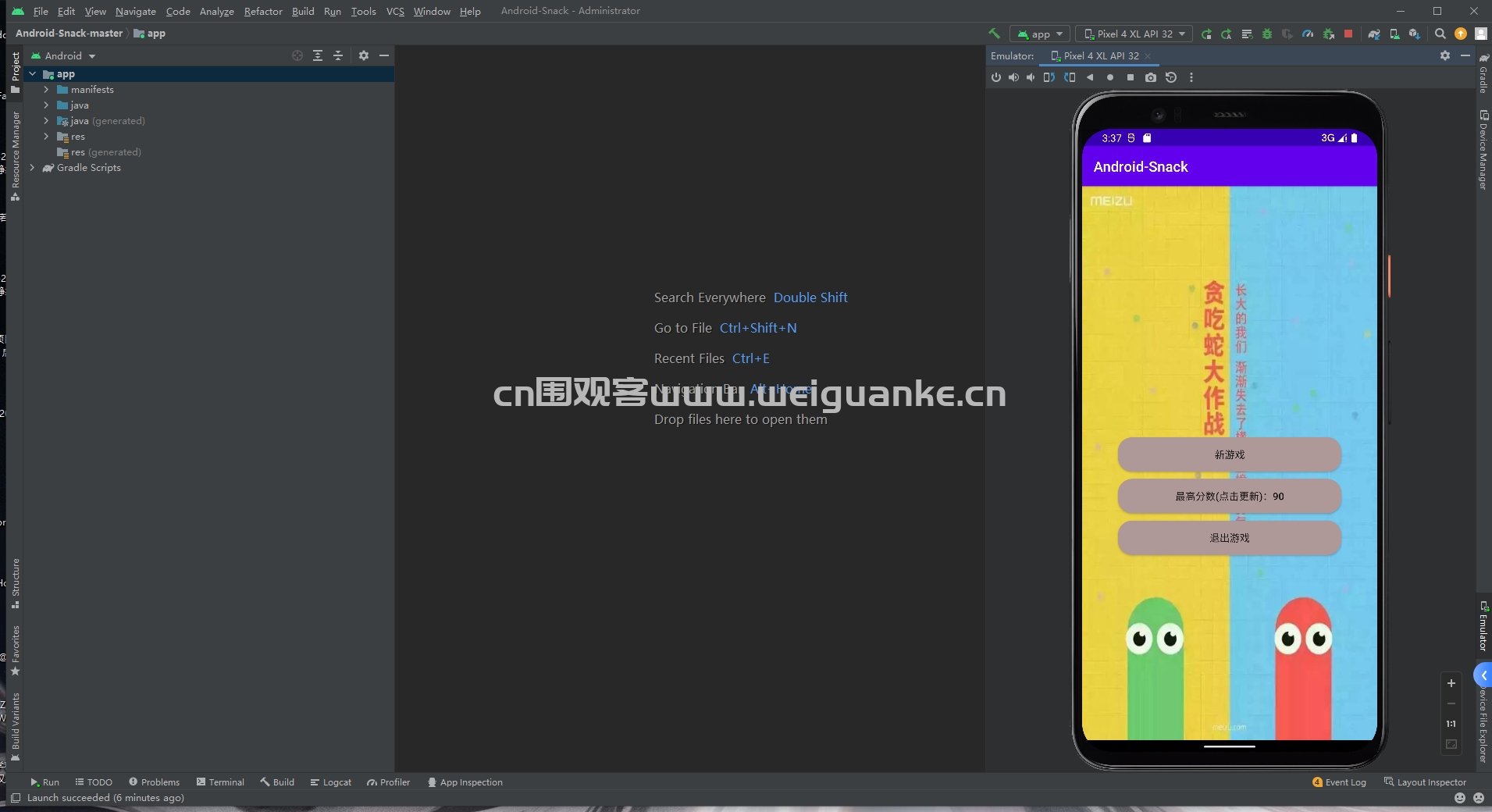This screenshot has height=812, width=1492.
Task: Zoom in emulator with plus button
Action: [x=1451, y=683]
